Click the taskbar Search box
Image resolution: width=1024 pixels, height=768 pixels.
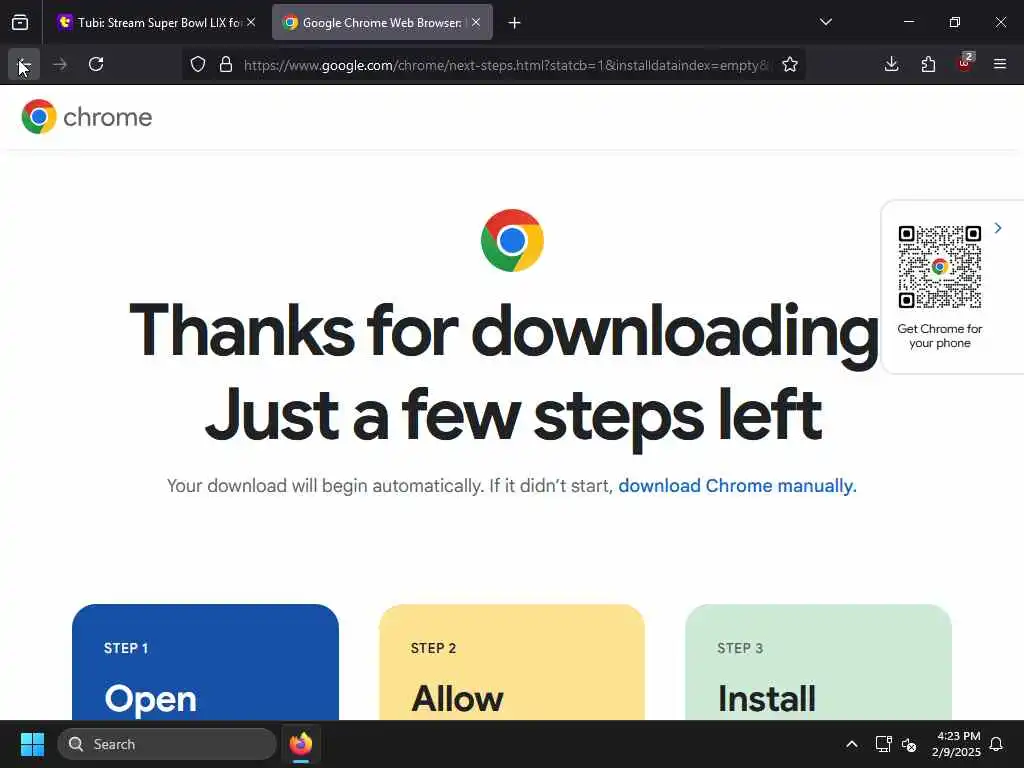(167, 744)
